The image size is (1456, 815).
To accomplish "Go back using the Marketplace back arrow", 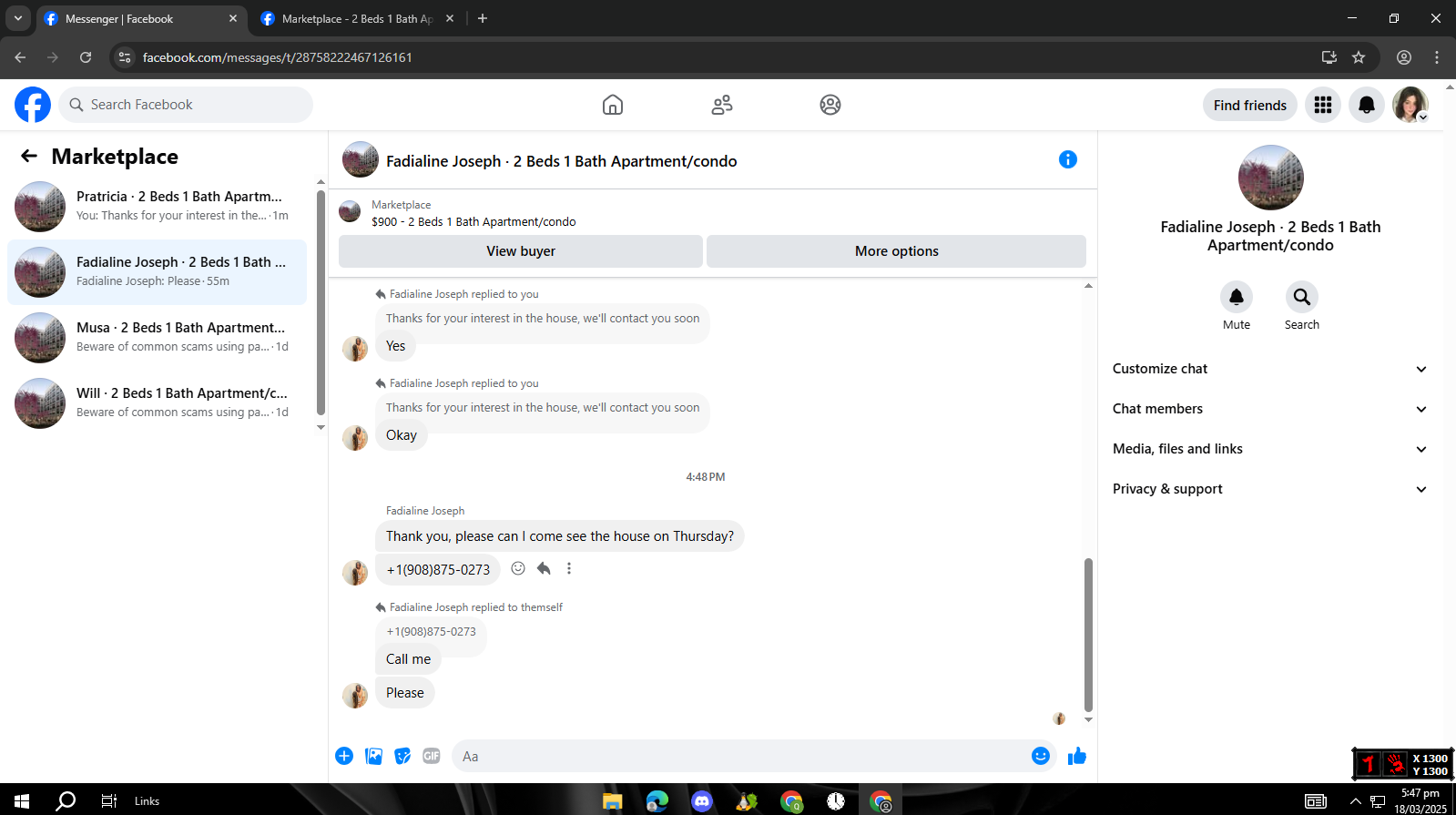I will (x=29, y=157).
